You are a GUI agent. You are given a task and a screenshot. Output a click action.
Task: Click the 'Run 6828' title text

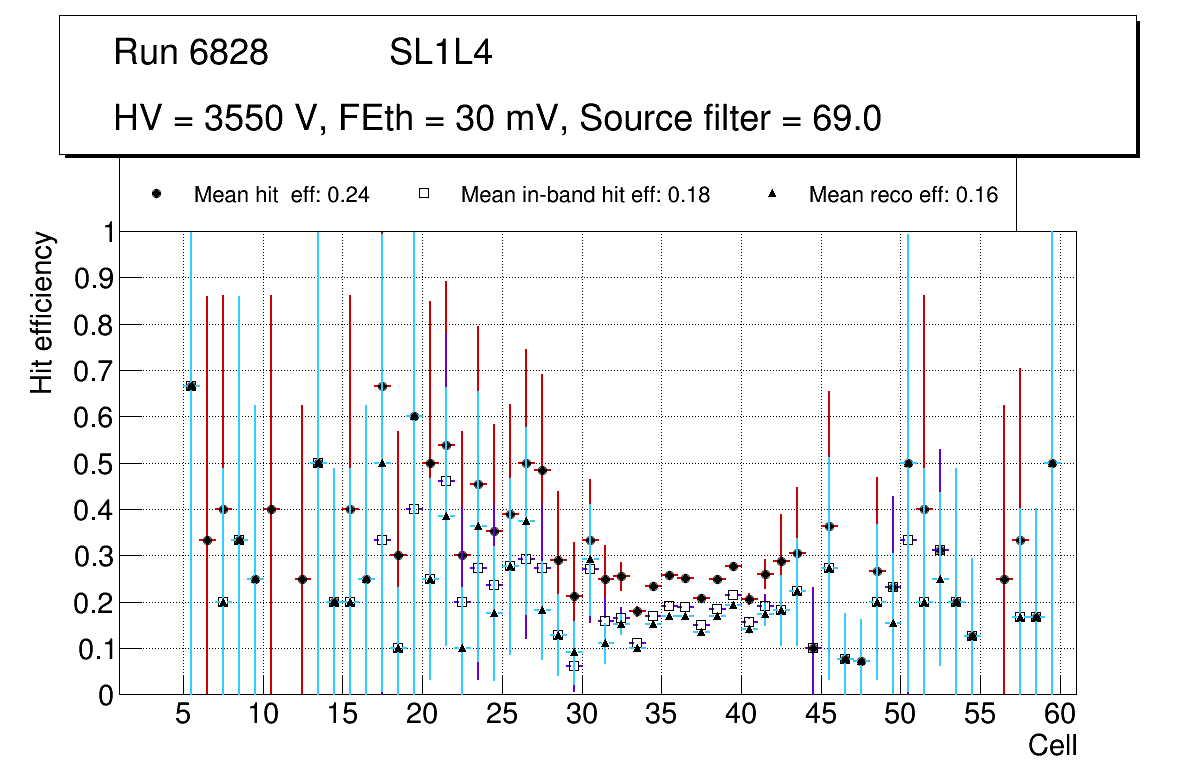(x=191, y=53)
